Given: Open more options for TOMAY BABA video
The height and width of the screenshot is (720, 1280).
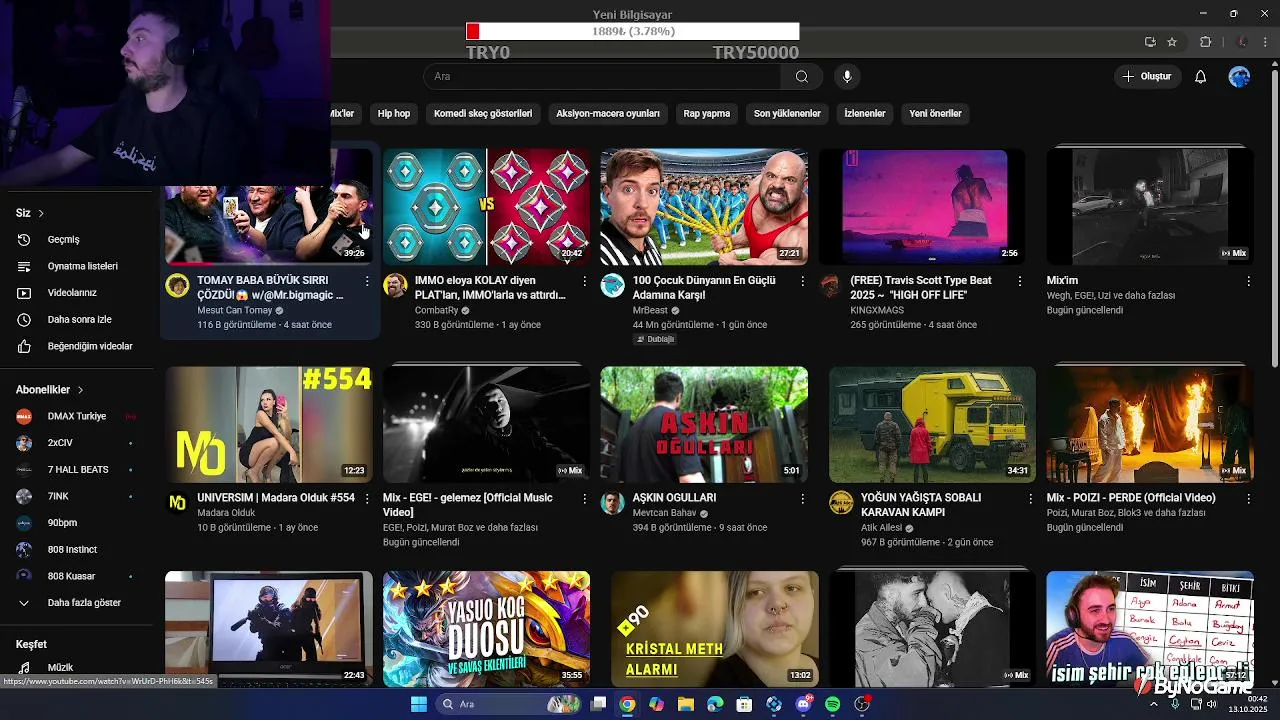Looking at the screenshot, I should click(x=367, y=281).
